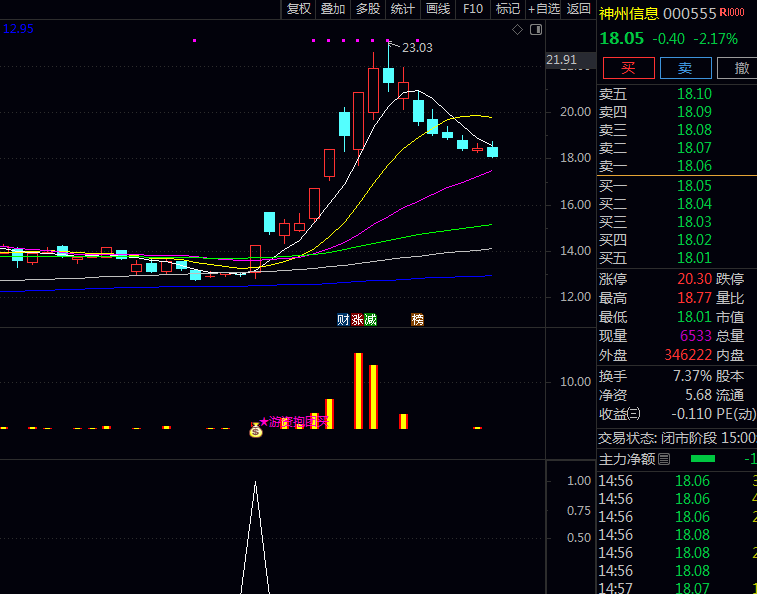The width and height of the screenshot is (757, 594).
Task: Click the green 减 event marker
Action: [x=371, y=320]
